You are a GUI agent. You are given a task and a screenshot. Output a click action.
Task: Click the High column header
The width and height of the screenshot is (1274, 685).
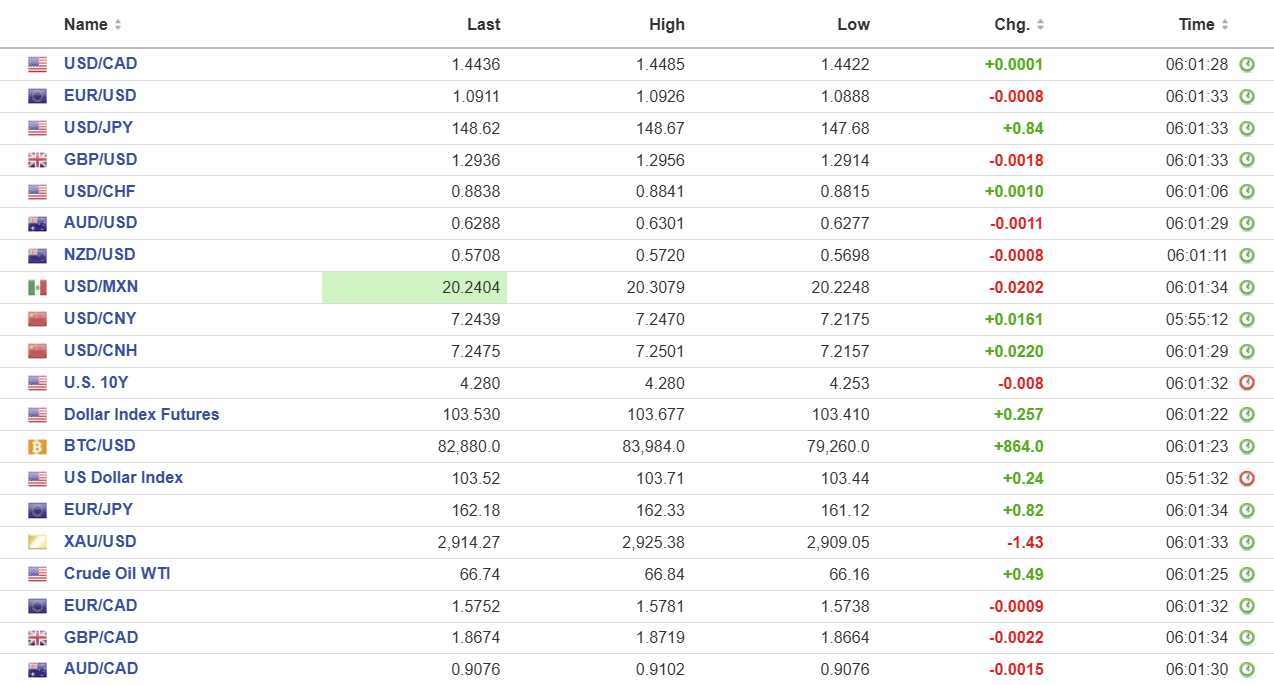click(x=667, y=24)
